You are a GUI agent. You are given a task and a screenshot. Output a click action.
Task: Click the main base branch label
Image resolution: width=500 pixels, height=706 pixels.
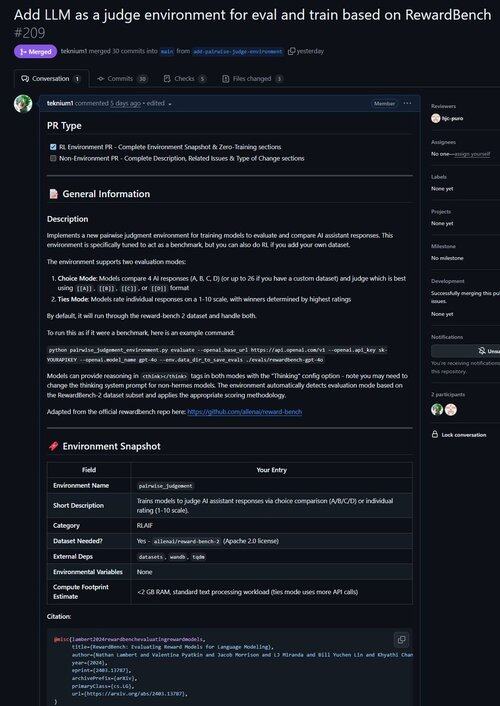click(x=167, y=51)
